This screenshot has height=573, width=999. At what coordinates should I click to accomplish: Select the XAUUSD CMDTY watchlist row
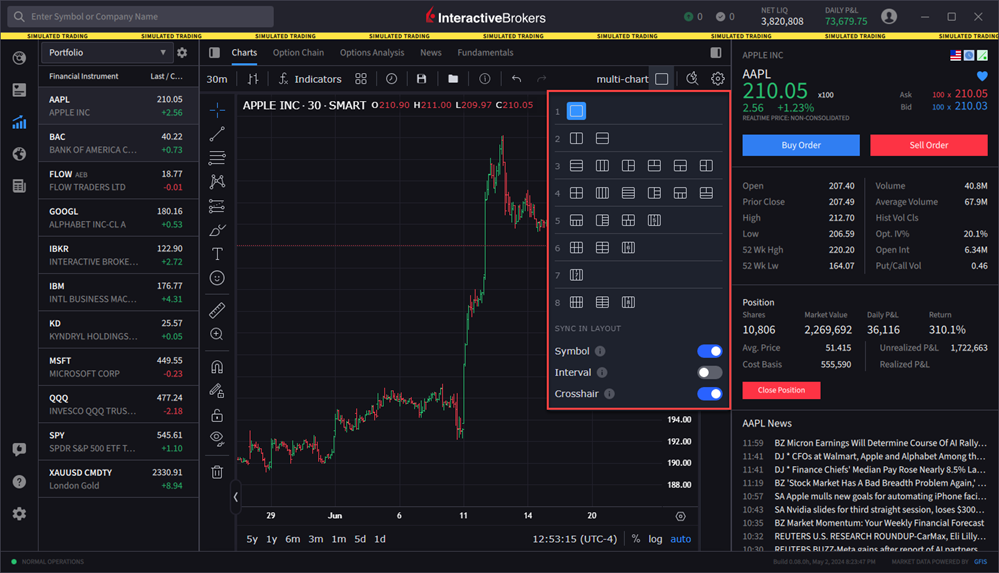119,479
